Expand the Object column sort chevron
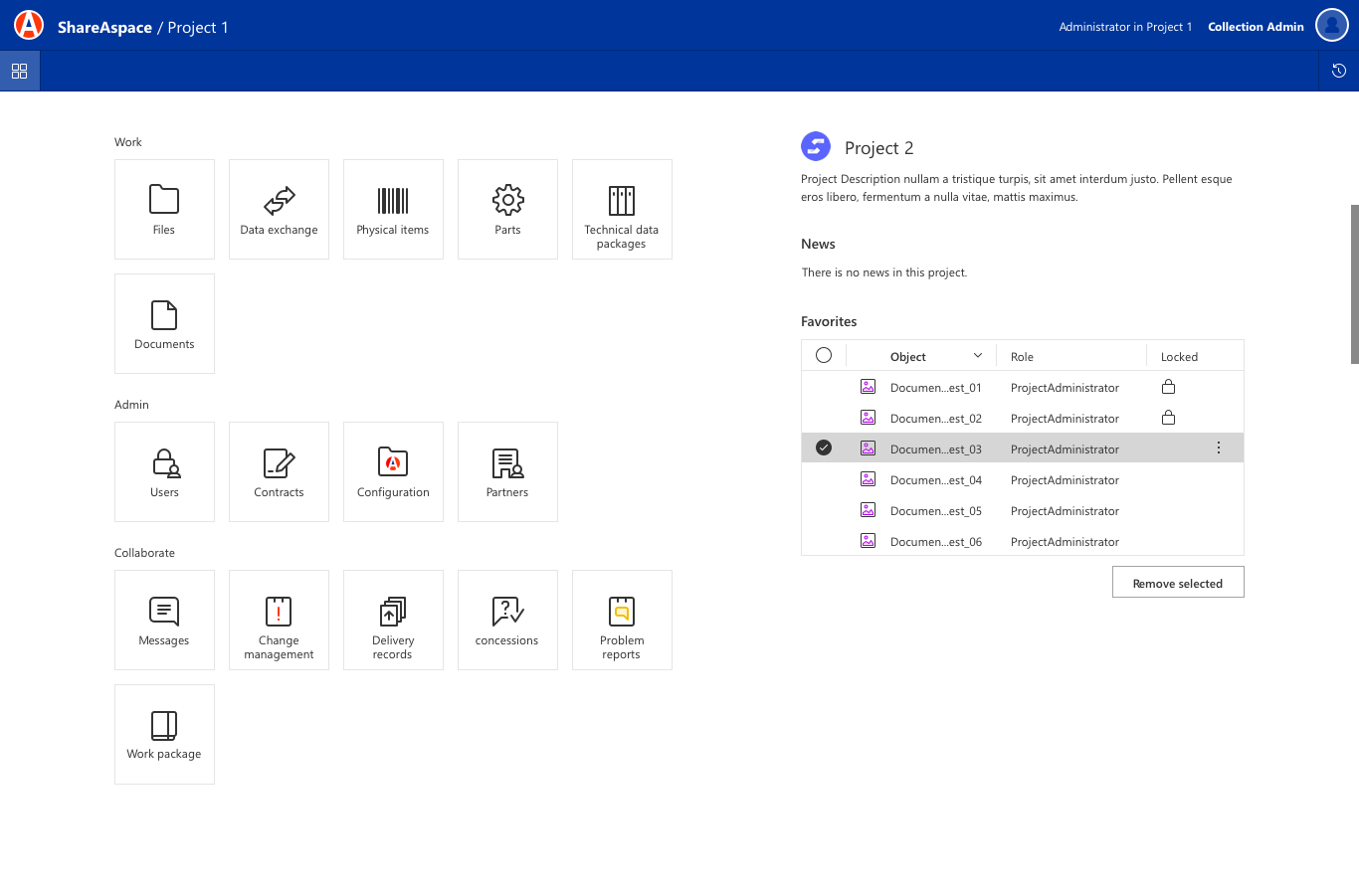 [978, 356]
